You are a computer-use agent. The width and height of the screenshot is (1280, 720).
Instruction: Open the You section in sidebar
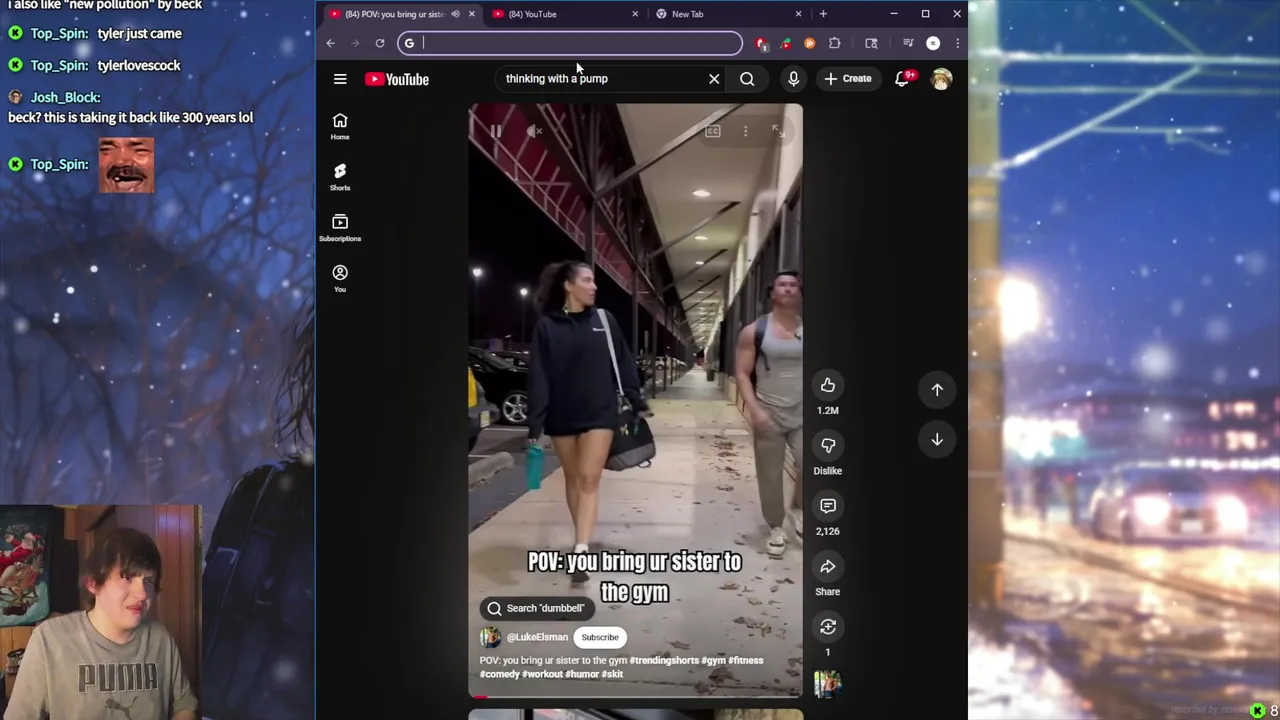point(340,279)
